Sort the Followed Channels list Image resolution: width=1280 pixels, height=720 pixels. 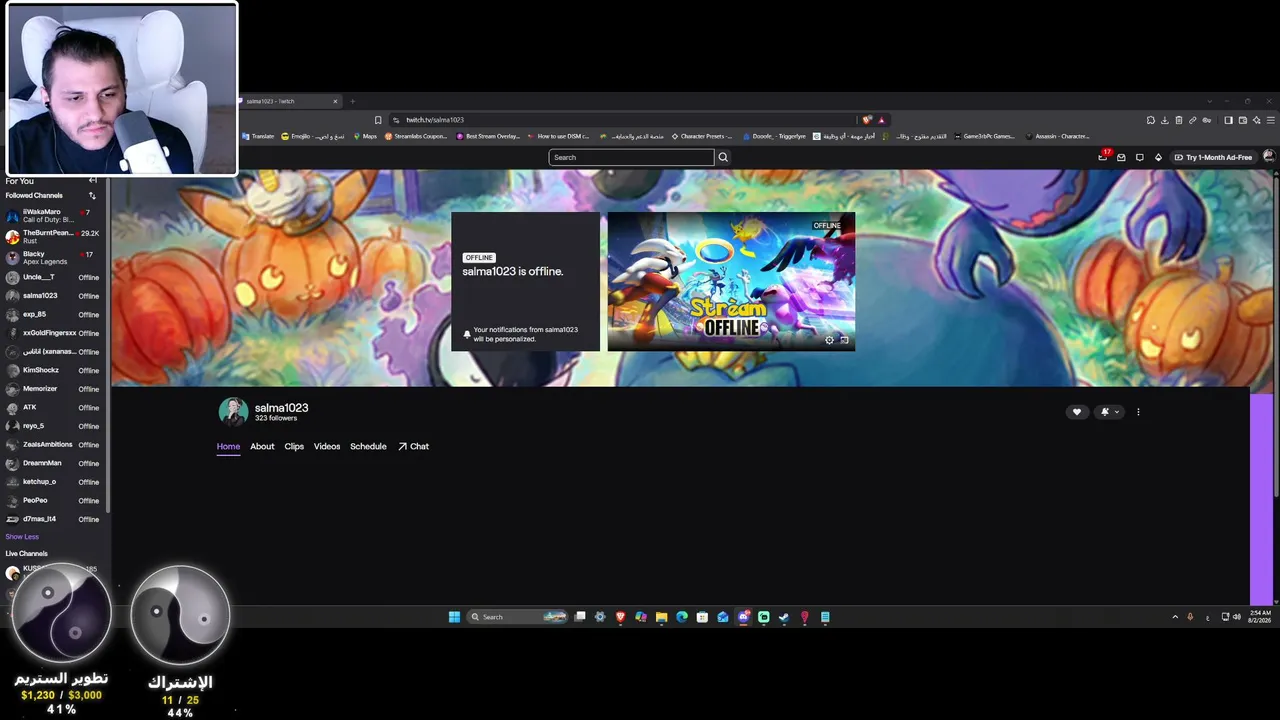(x=93, y=196)
